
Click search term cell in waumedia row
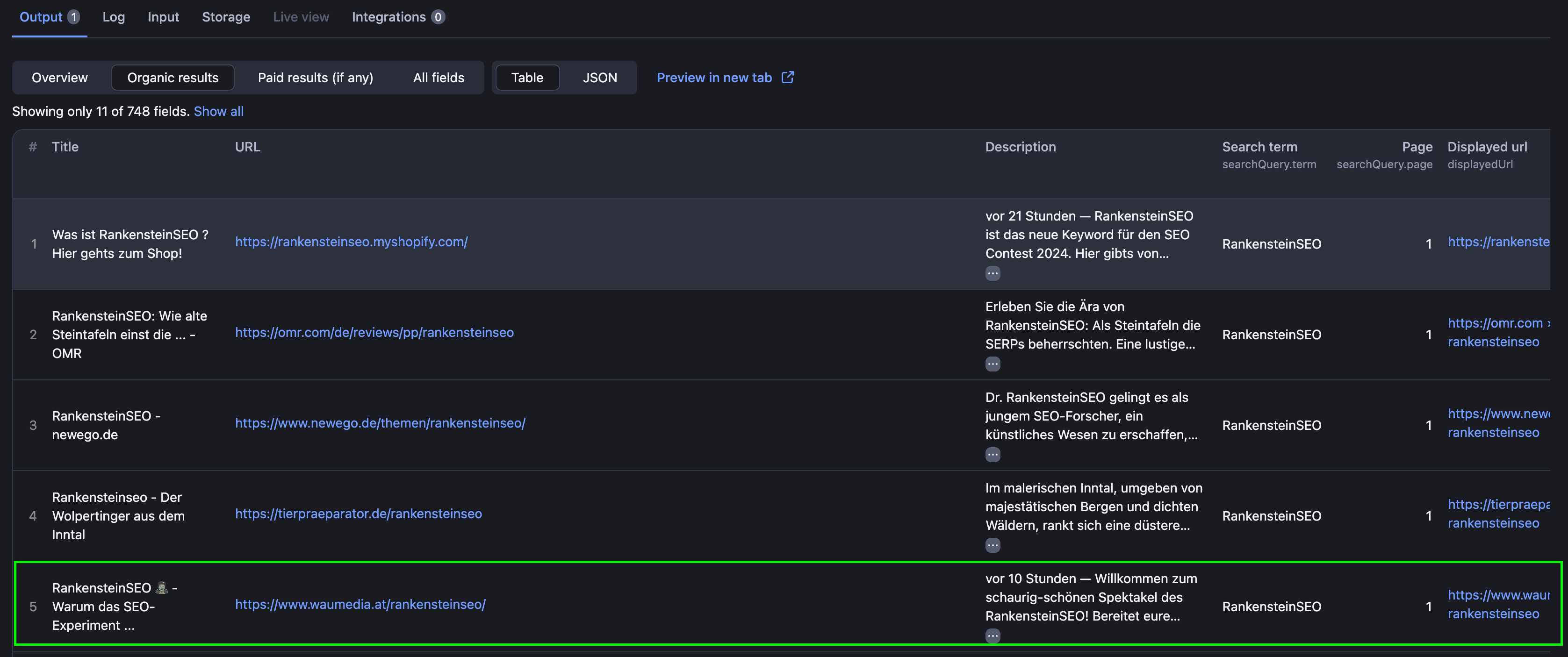coord(1272,607)
